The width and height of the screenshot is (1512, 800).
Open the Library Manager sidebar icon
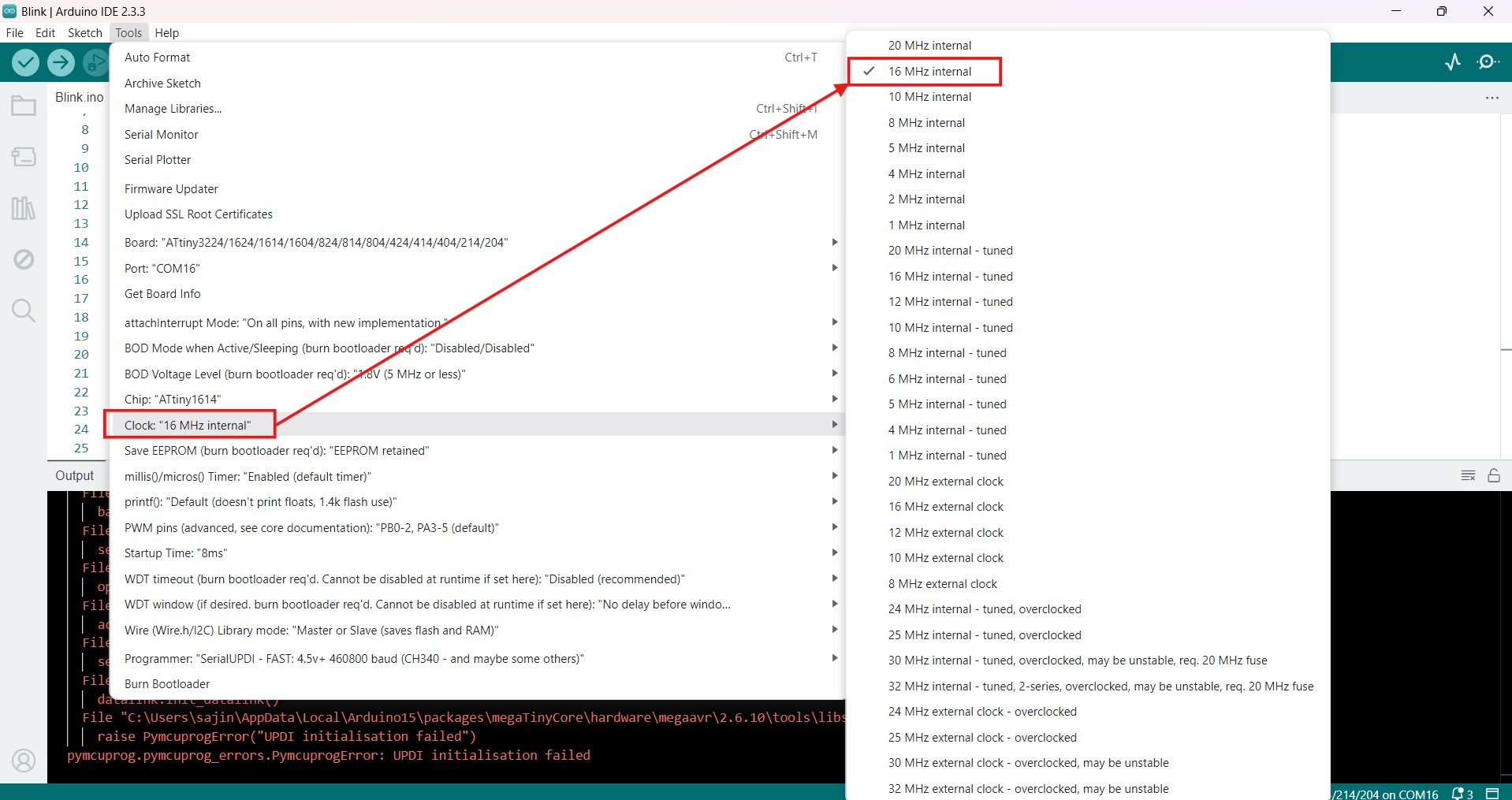pyautogui.click(x=24, y=208)
